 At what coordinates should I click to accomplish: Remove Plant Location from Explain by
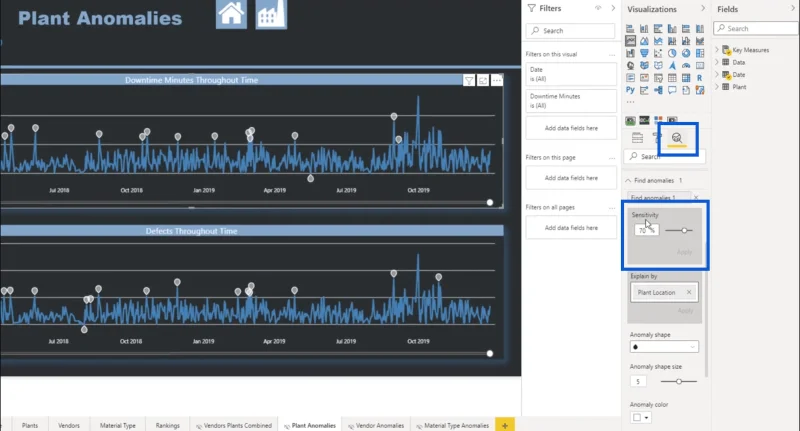click(689, 292)
